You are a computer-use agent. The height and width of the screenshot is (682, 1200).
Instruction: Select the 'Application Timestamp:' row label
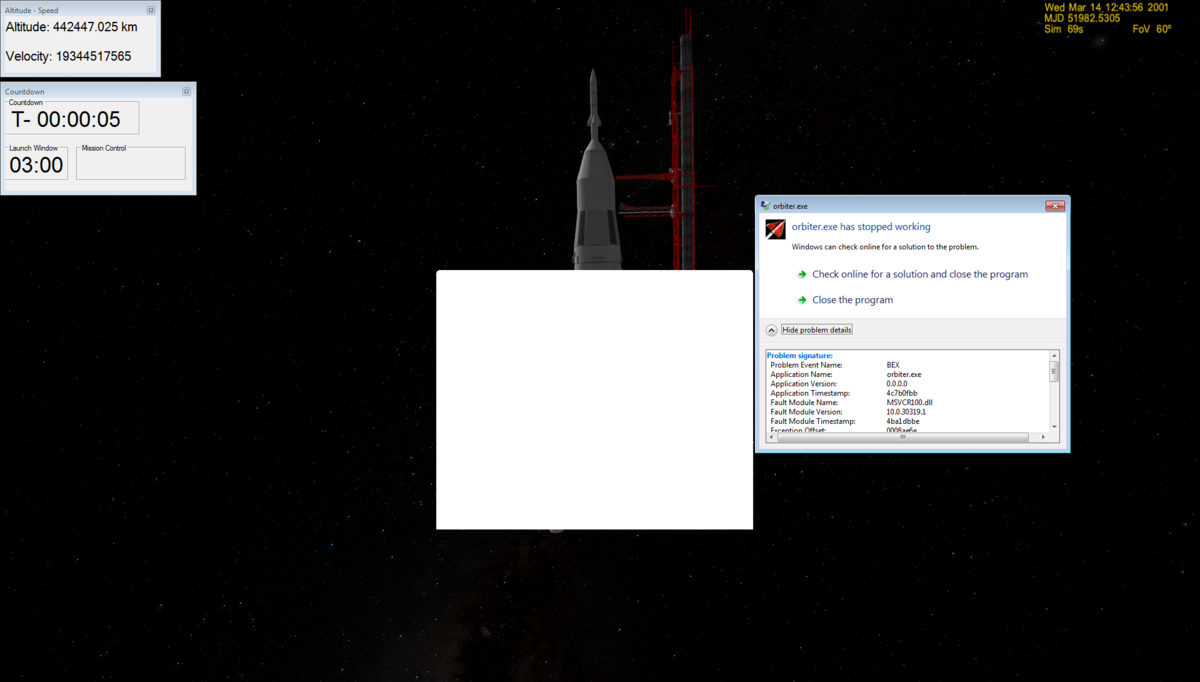coord(810,393)
